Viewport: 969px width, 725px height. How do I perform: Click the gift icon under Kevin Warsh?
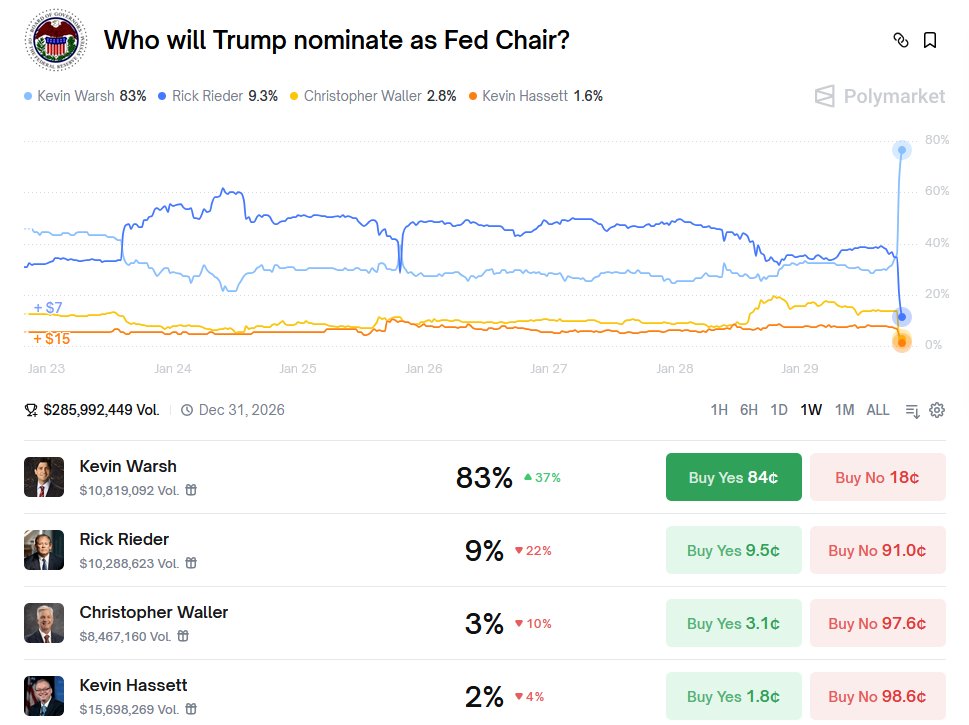coord(191,490)
